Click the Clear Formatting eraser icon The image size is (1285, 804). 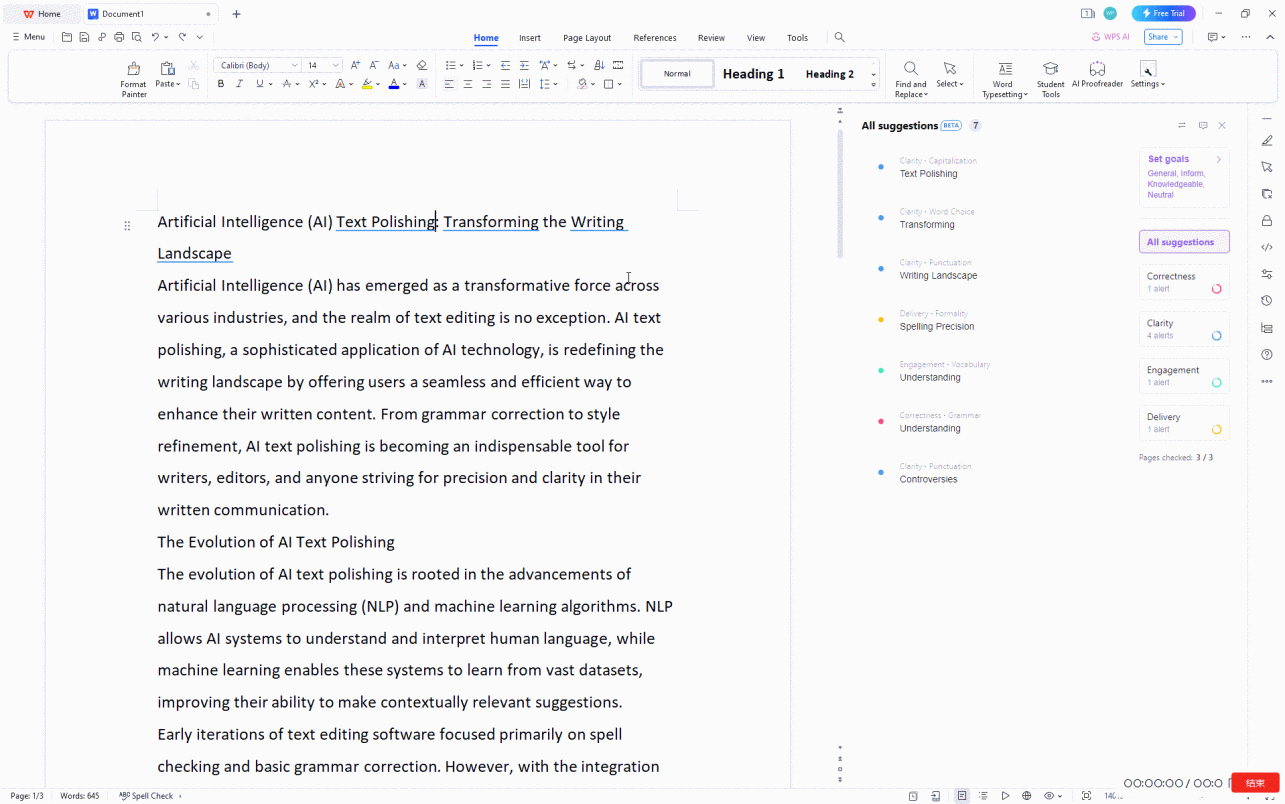pos(421,65)
